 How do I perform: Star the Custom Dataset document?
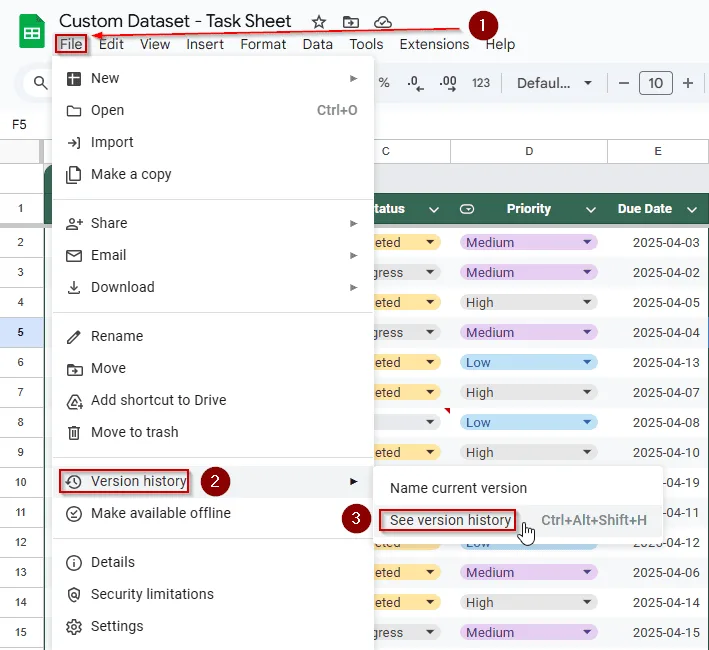[x=319, y=22]
